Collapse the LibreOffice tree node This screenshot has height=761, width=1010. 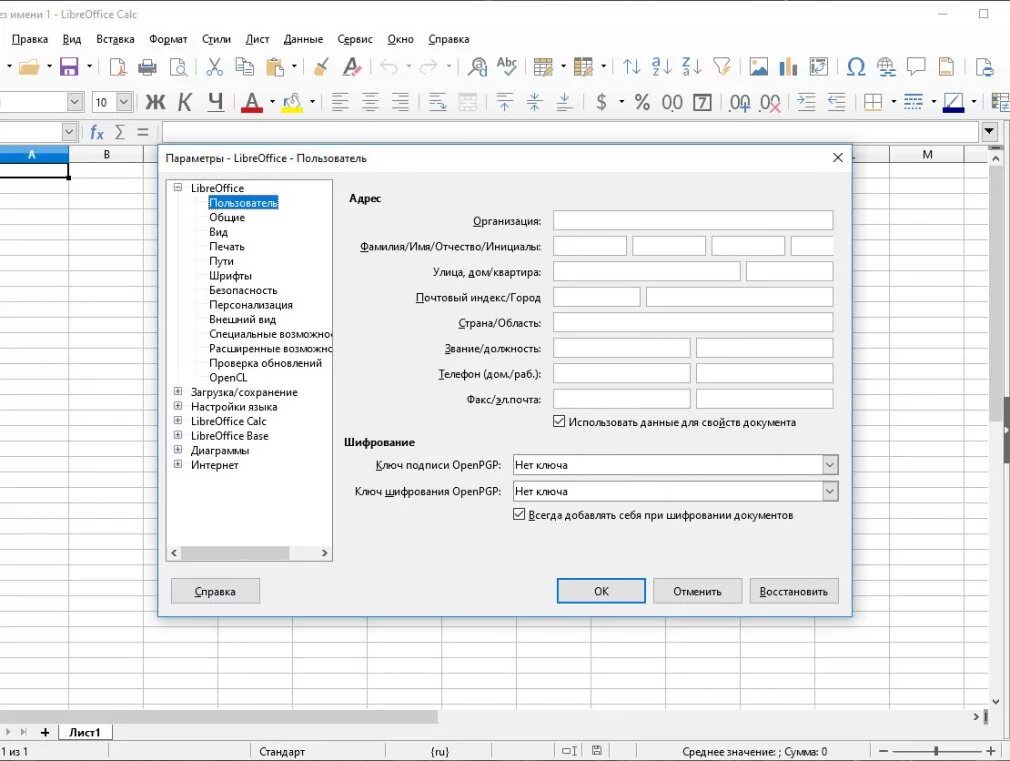[x=178, y=188]
